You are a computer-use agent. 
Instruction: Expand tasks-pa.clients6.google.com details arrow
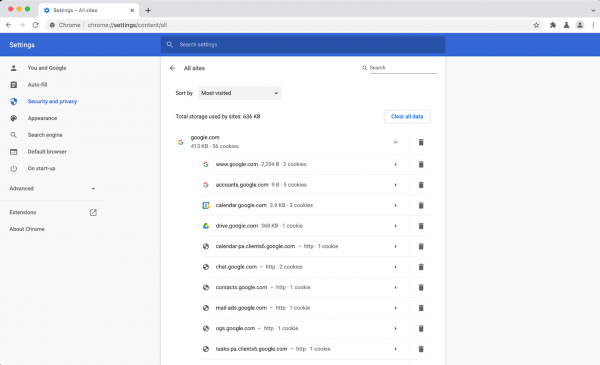[x=396, y=349]
